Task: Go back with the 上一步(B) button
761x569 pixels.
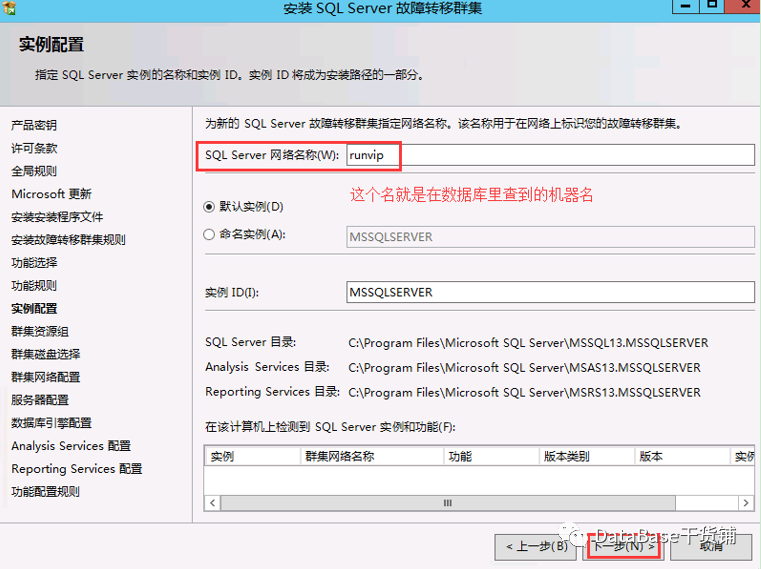Action: point(536,547)
